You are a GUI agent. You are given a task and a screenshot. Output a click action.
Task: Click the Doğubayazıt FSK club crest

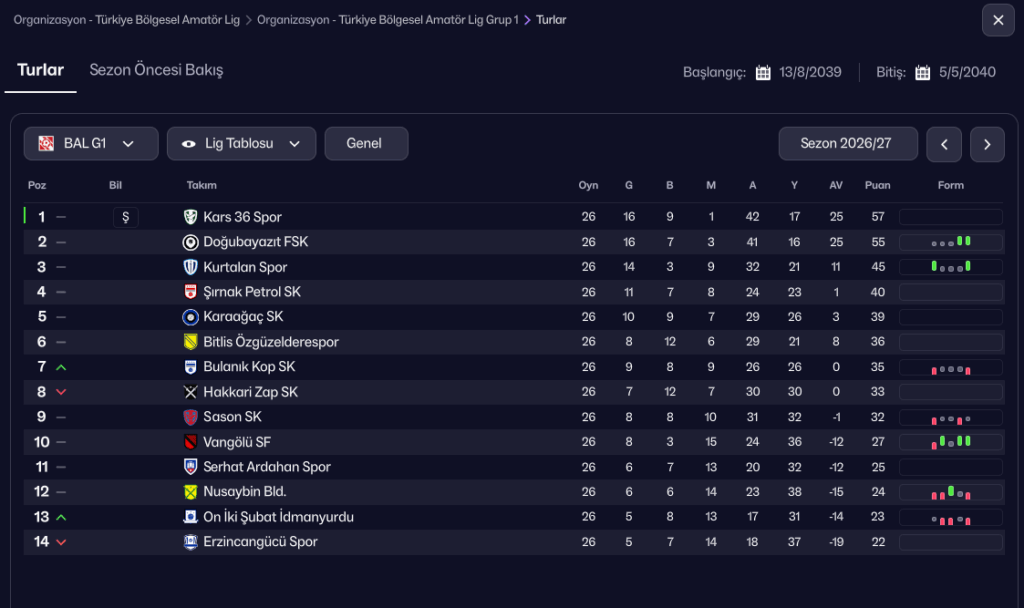pos(190,242)
